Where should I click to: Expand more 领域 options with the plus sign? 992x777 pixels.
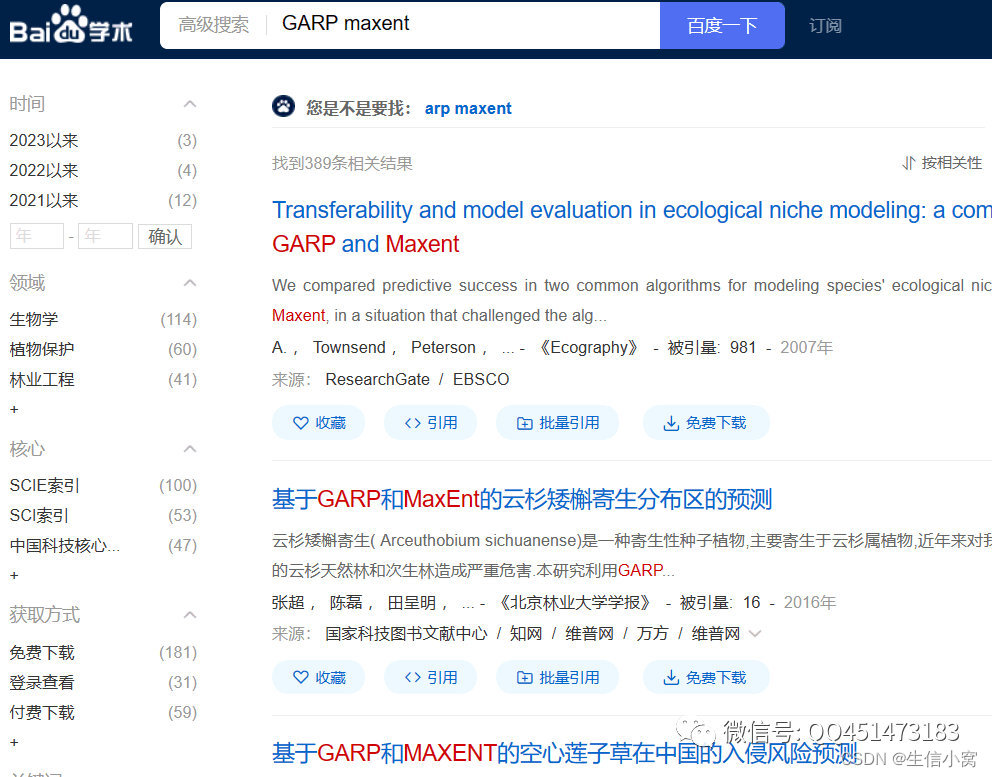coord(14,410)
